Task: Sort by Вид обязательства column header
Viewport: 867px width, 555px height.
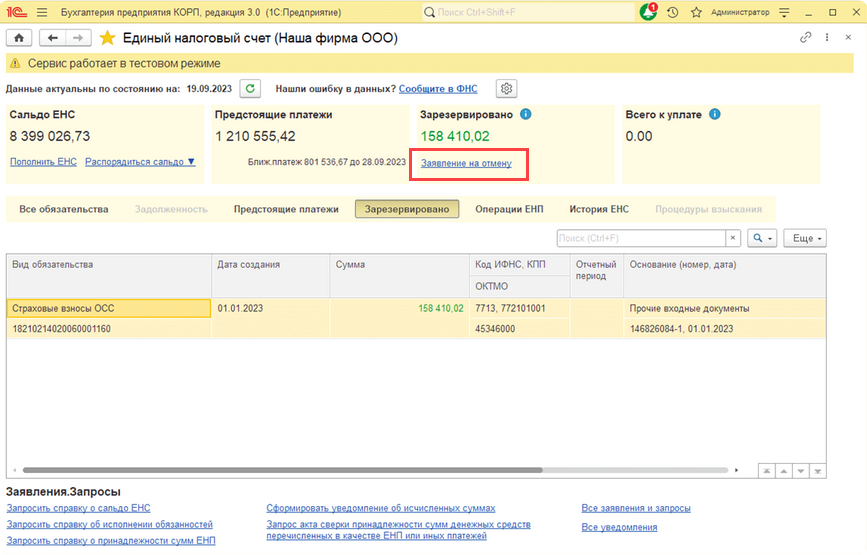Action: coord(109,275)
